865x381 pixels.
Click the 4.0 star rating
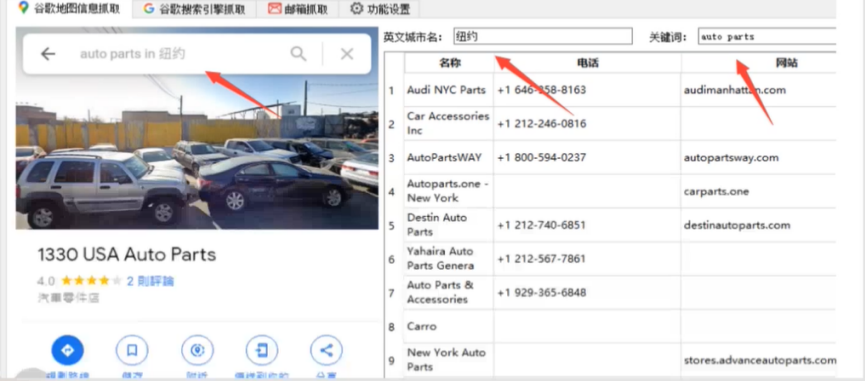coord(79,281)
